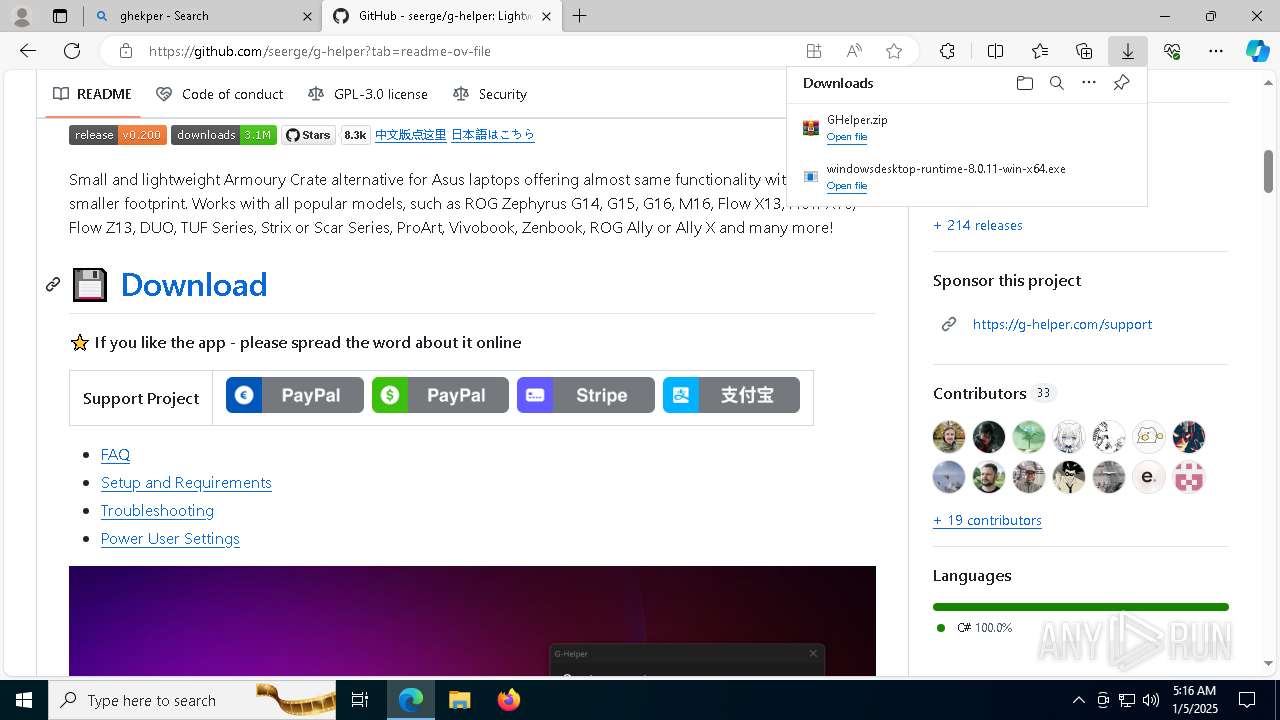
Task: Search downloads using magnifier icon
Action: point(1057,83)
